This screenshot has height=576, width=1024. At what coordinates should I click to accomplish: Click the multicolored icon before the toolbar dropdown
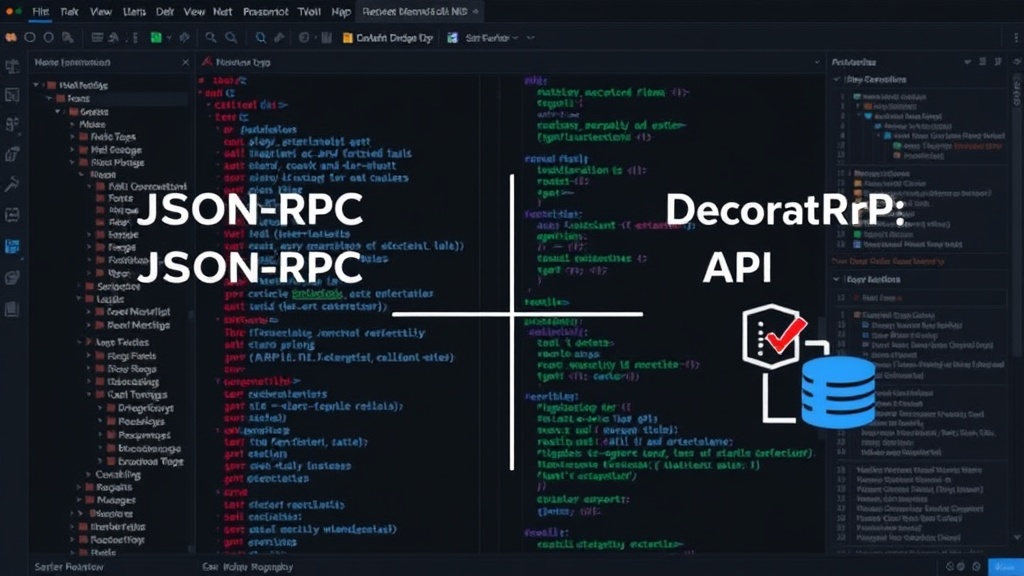(x=452, y=38)
